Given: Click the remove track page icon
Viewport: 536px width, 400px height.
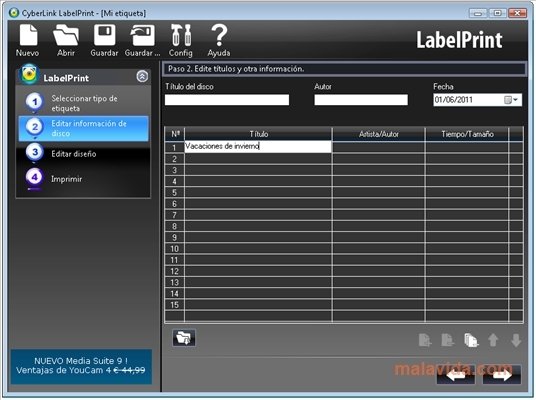Looking at the screenshot, I should click(x=447, y=340).
